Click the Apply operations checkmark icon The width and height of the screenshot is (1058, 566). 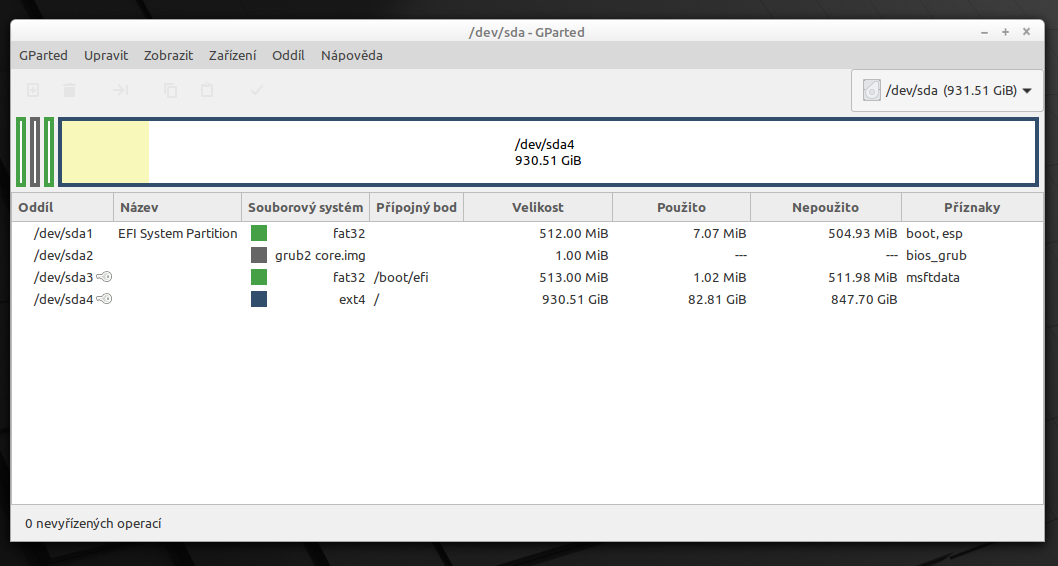pos(256,90)
